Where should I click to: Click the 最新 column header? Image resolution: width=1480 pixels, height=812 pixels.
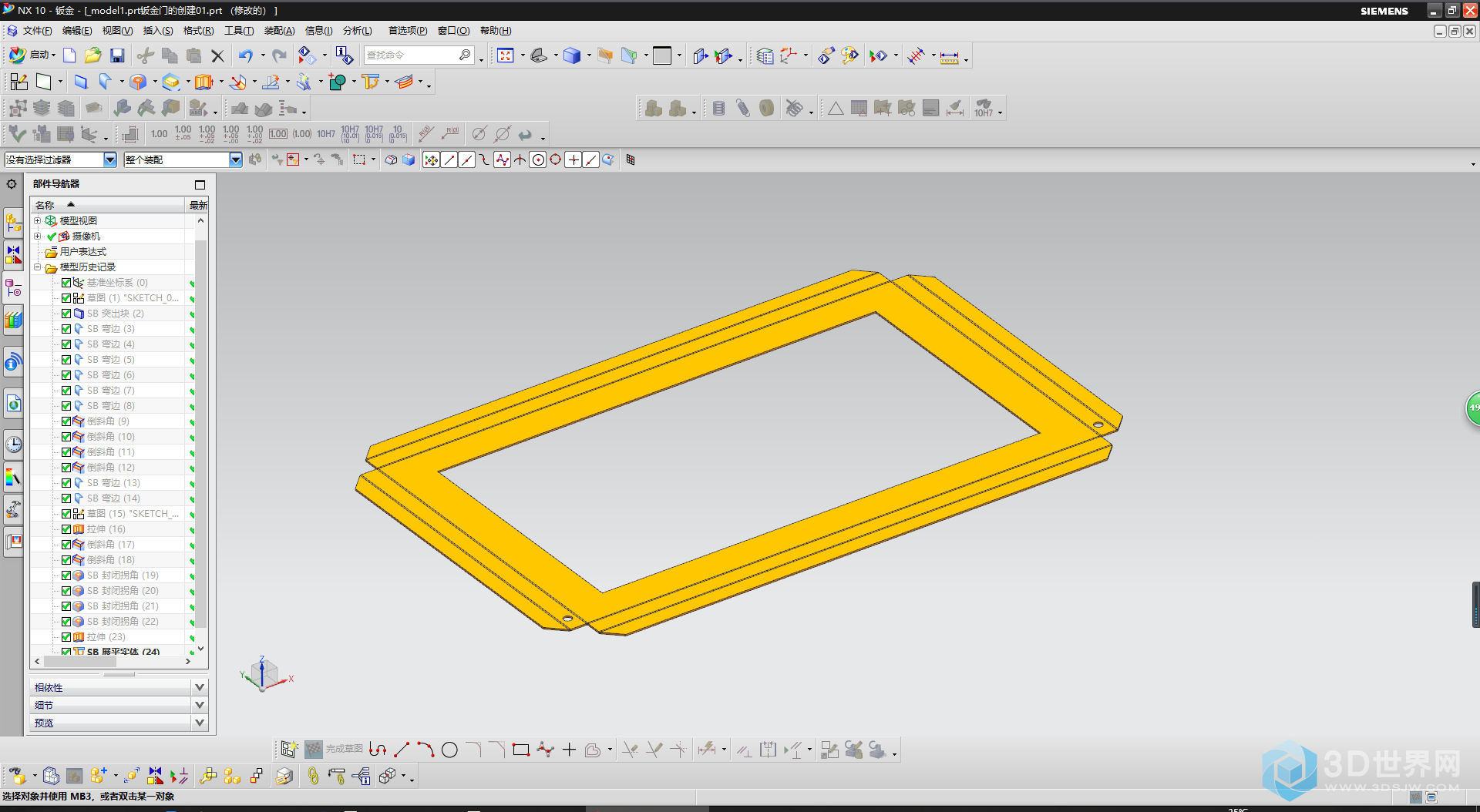click(198, 205)
